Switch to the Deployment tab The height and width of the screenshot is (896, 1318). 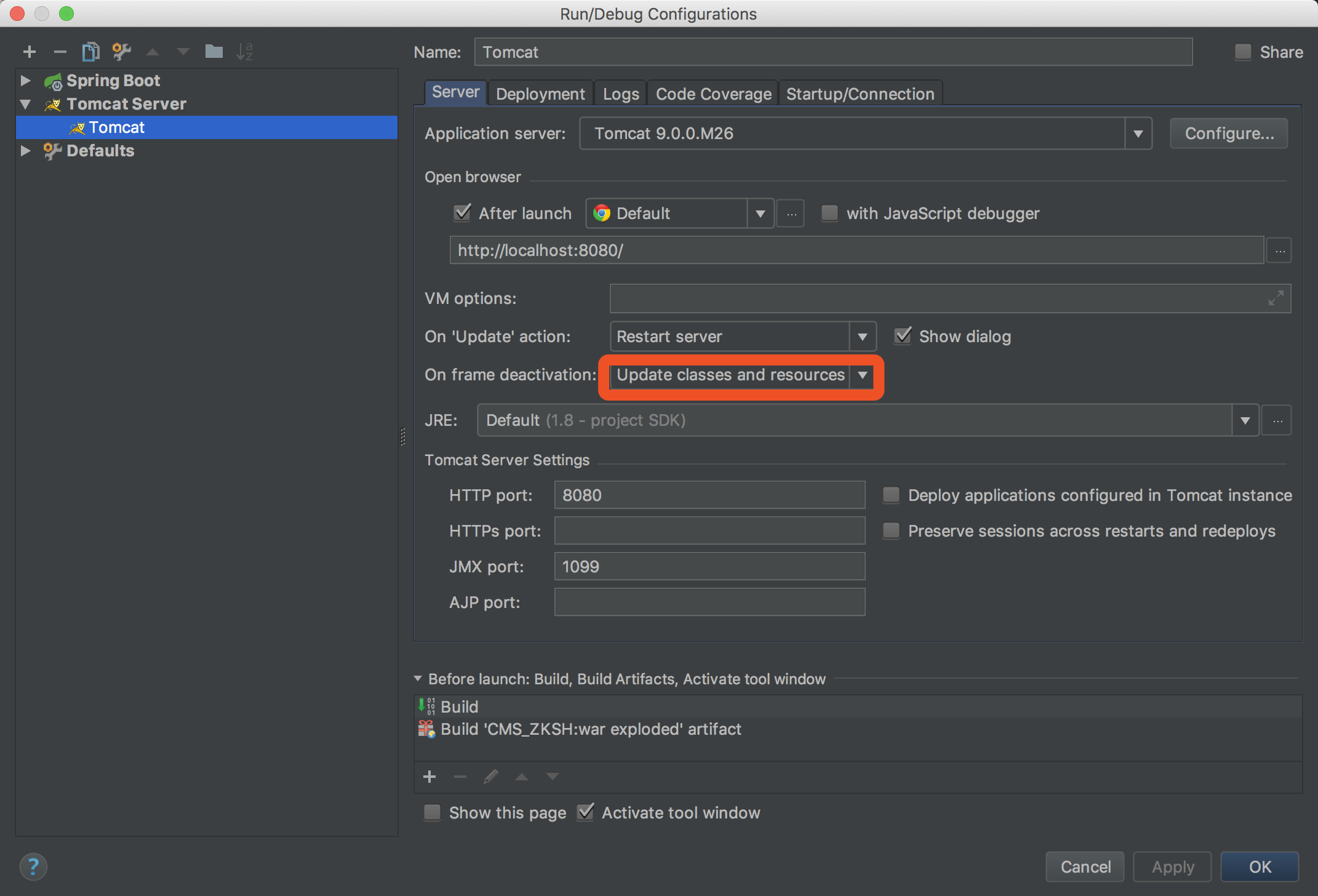[x=540, y=94]
